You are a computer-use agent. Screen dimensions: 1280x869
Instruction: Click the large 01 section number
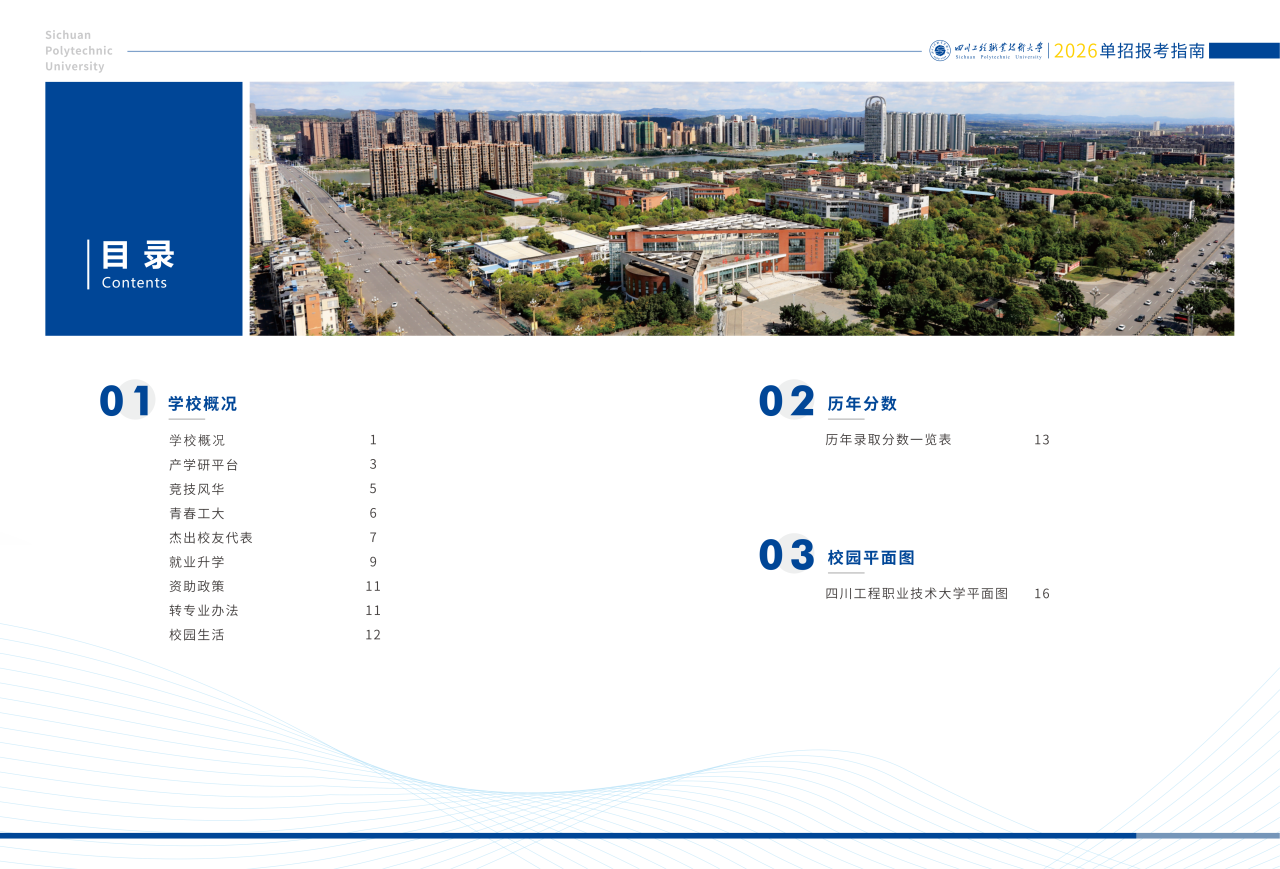(x=125, y=401)
